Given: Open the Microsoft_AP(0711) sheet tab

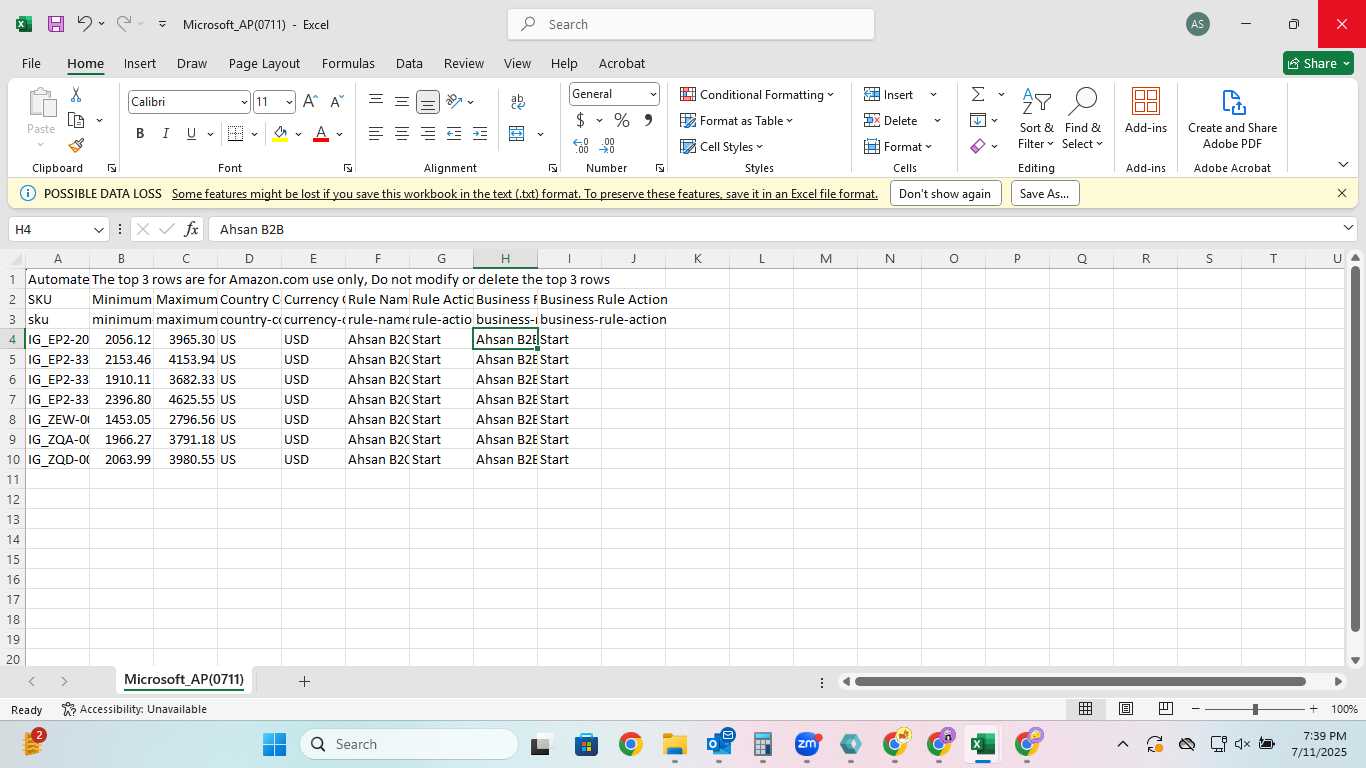Looking at the screenshot, I should click(x=184, y=680).
